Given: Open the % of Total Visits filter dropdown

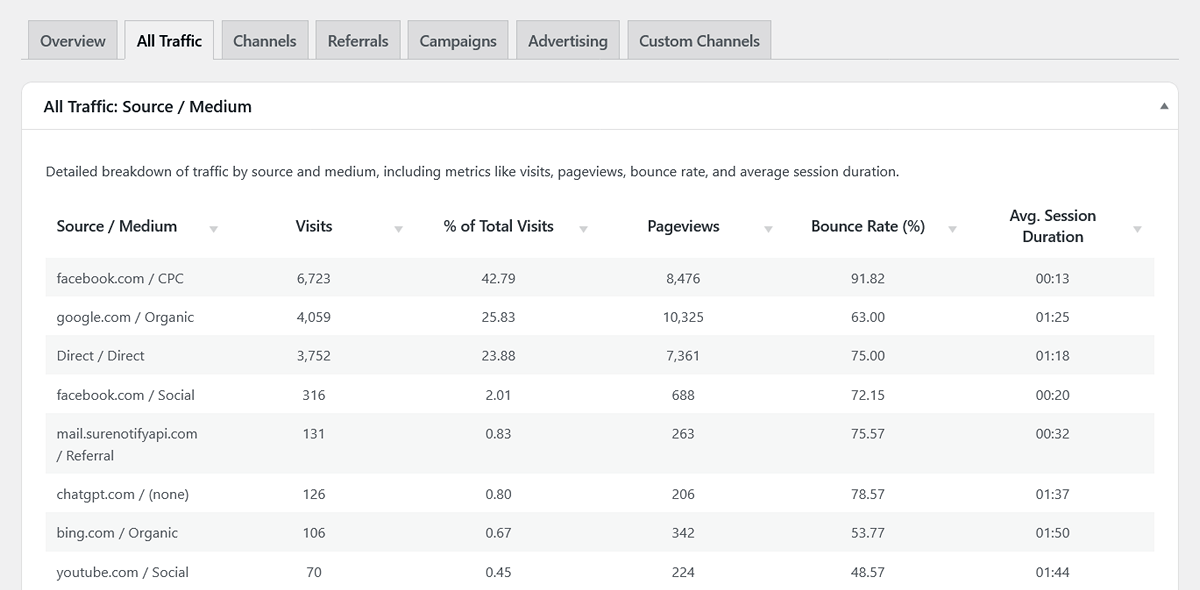Looking at the screenshot, I should click(583, 229).
